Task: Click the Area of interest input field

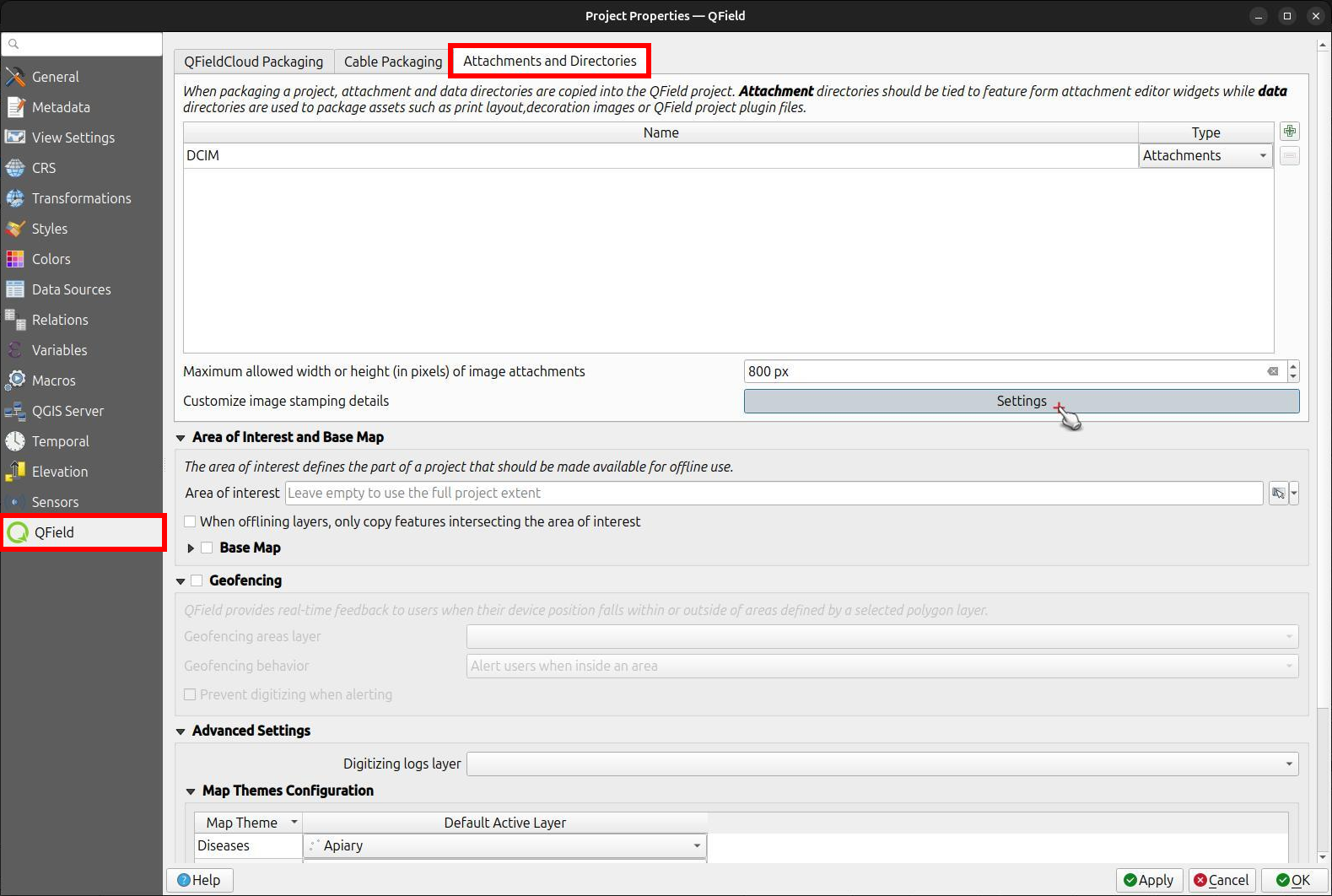Action: coord(774,494)
